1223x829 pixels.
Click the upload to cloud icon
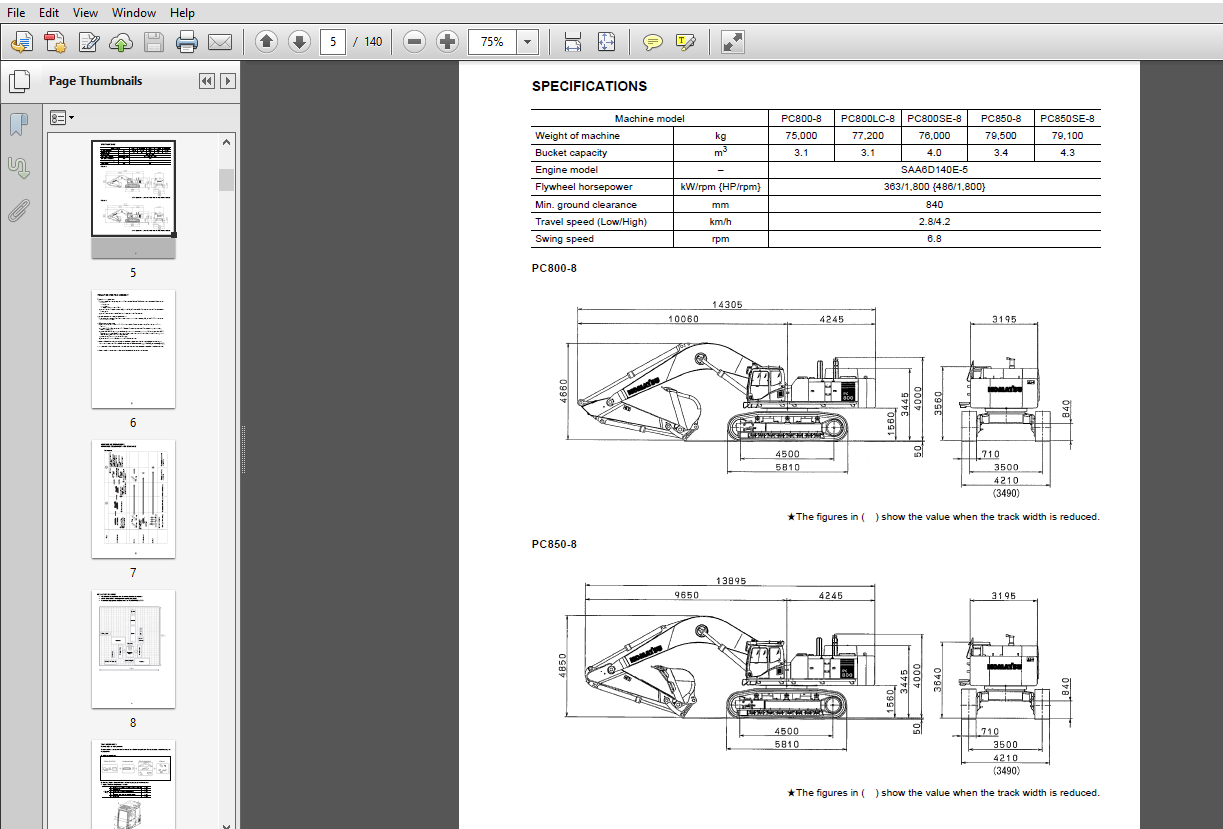point(121,42)
